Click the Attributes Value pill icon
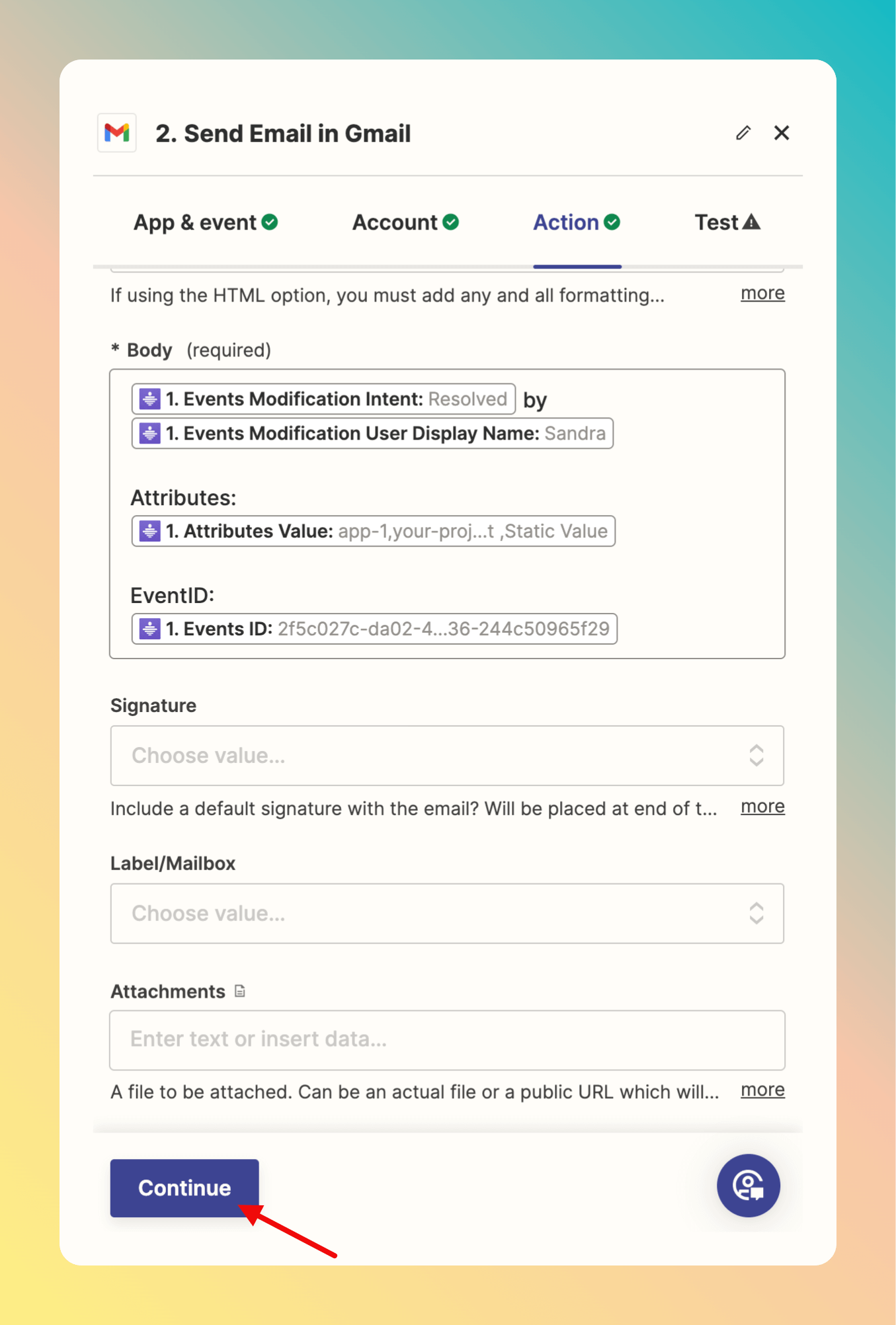The image size is (896, 1325). [x=150, y=531]
